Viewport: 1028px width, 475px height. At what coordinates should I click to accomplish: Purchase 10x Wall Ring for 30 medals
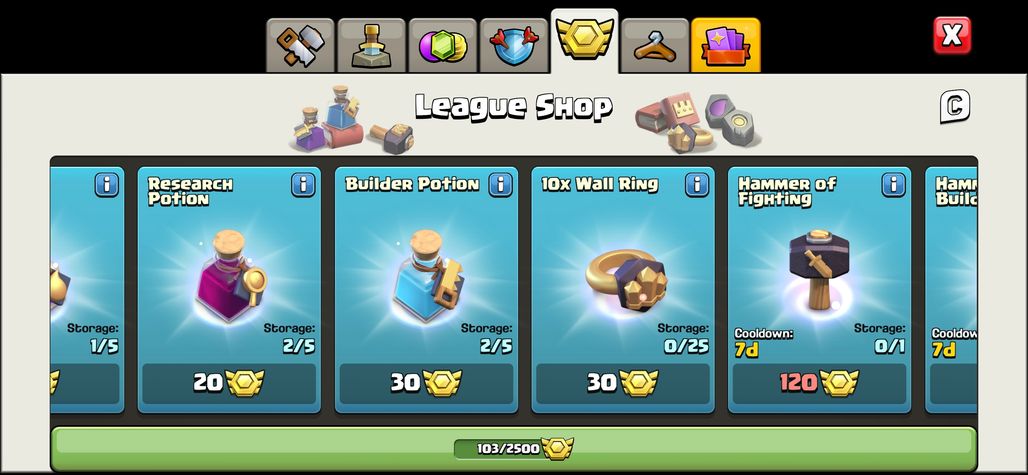click(x=623, y=383)
